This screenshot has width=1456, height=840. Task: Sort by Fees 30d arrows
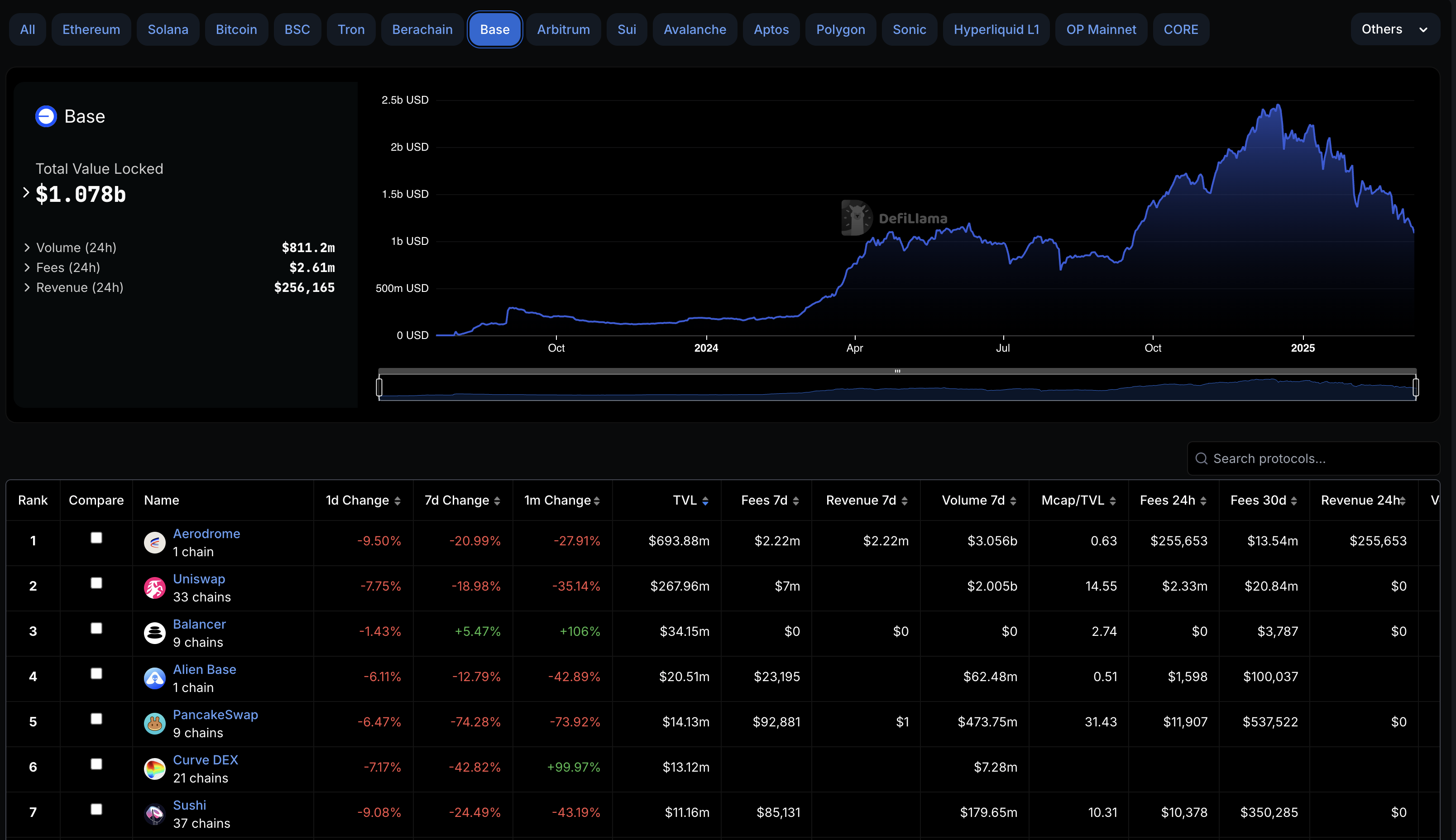tap(1294, 501)
